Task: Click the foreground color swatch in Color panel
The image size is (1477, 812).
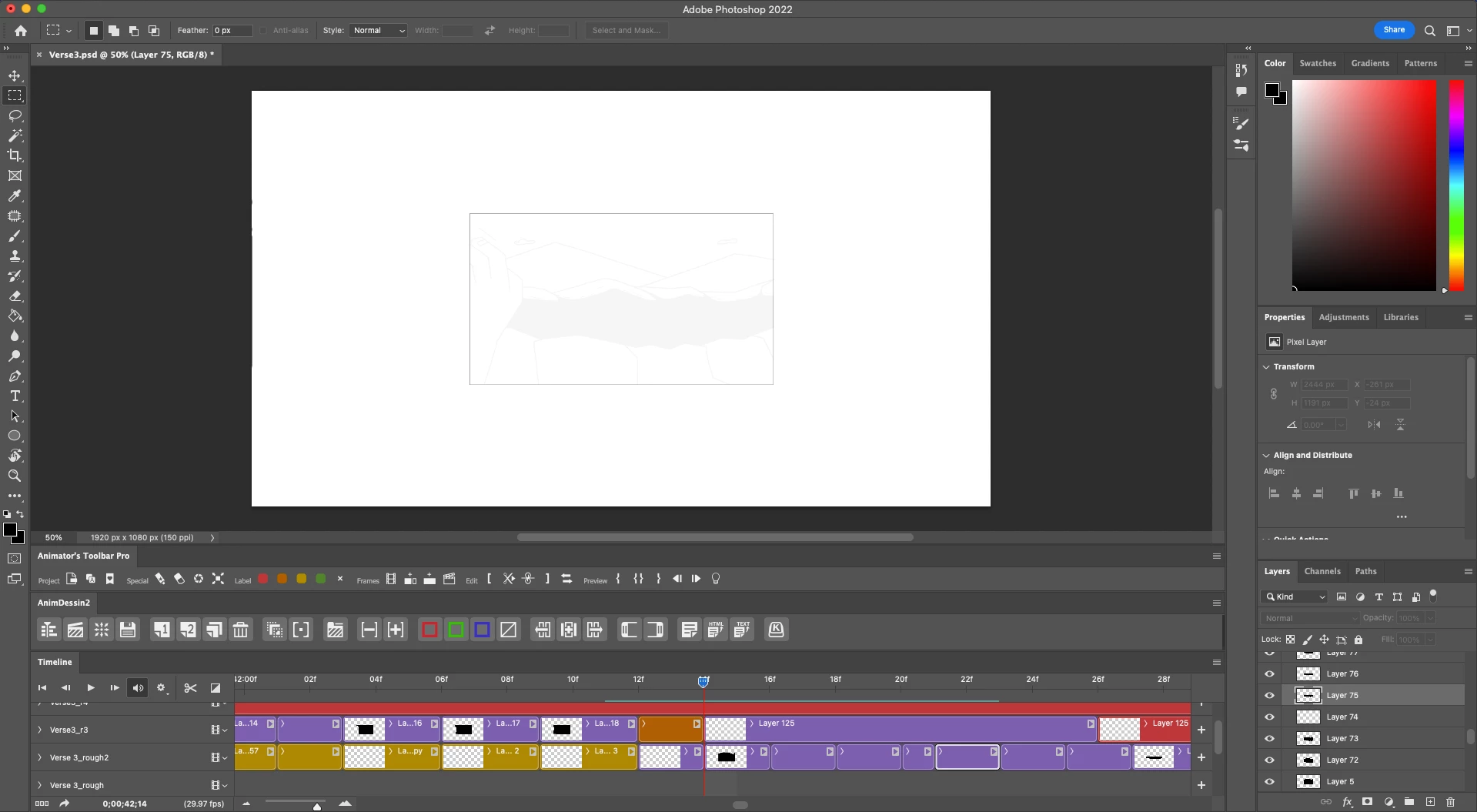Action: pos(1272,90)
